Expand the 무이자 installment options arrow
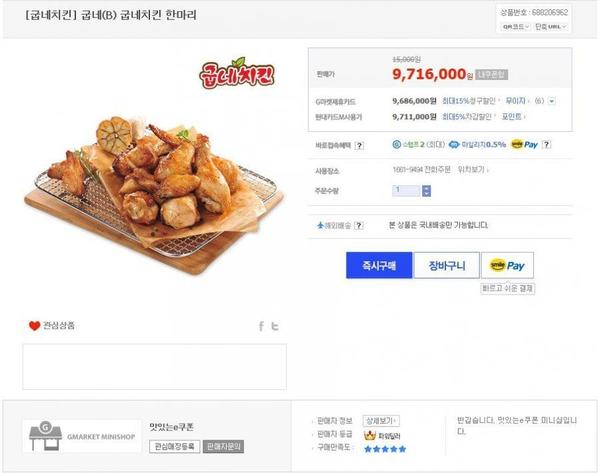The height and width of the screenshot is (473, 600). pos(552,101)
